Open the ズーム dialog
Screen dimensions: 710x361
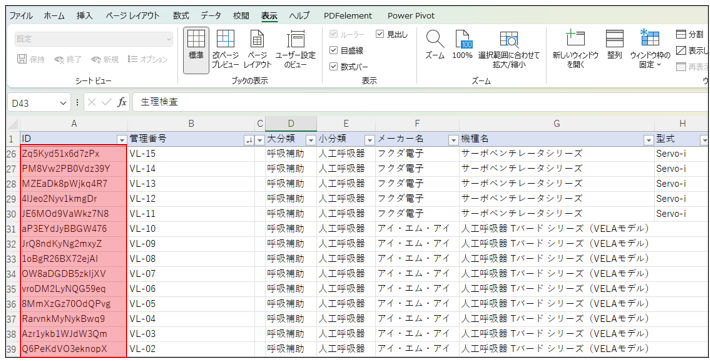coord(435,45)
